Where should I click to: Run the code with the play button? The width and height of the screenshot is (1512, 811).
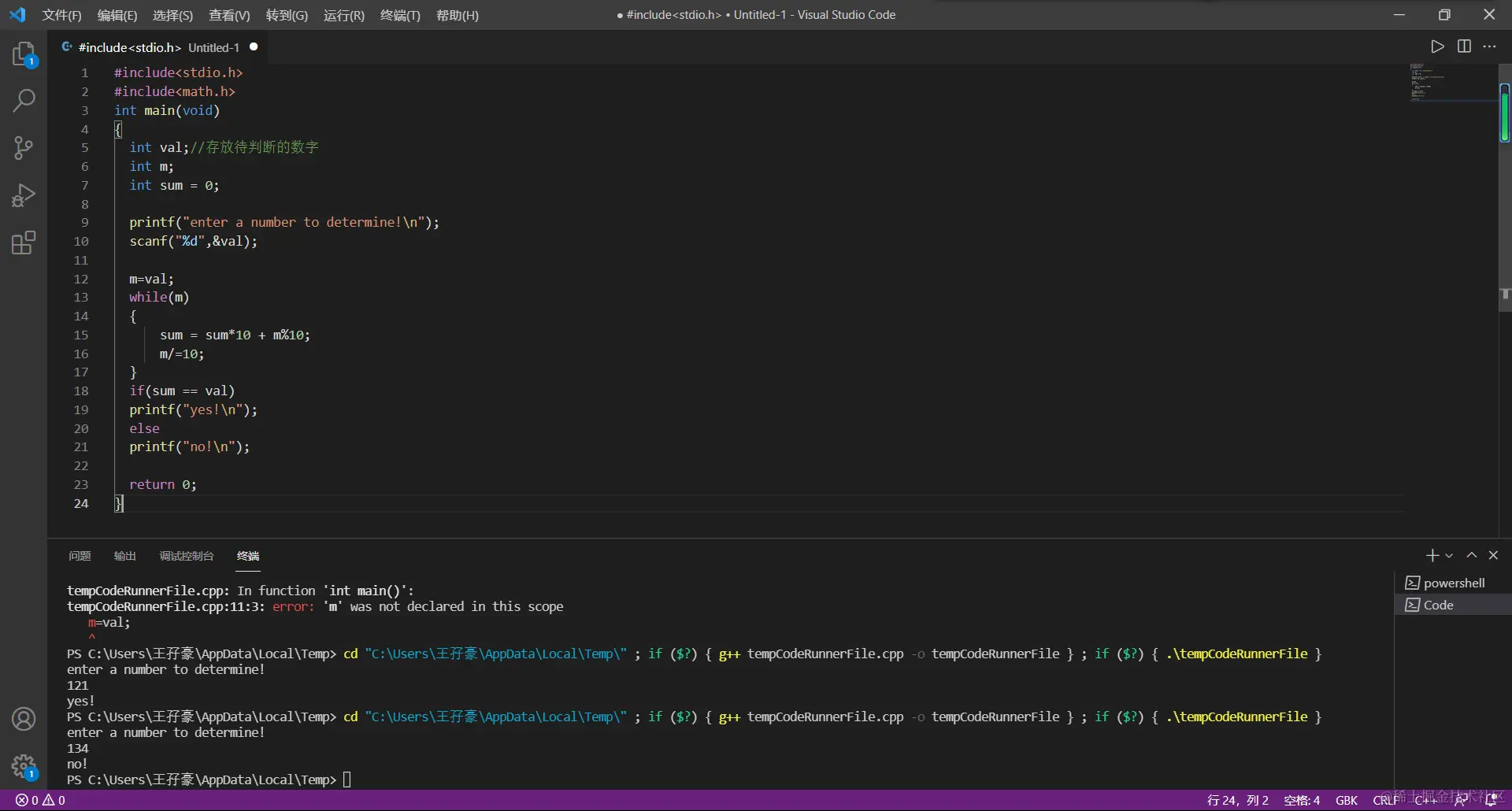tap(1437, 46)
